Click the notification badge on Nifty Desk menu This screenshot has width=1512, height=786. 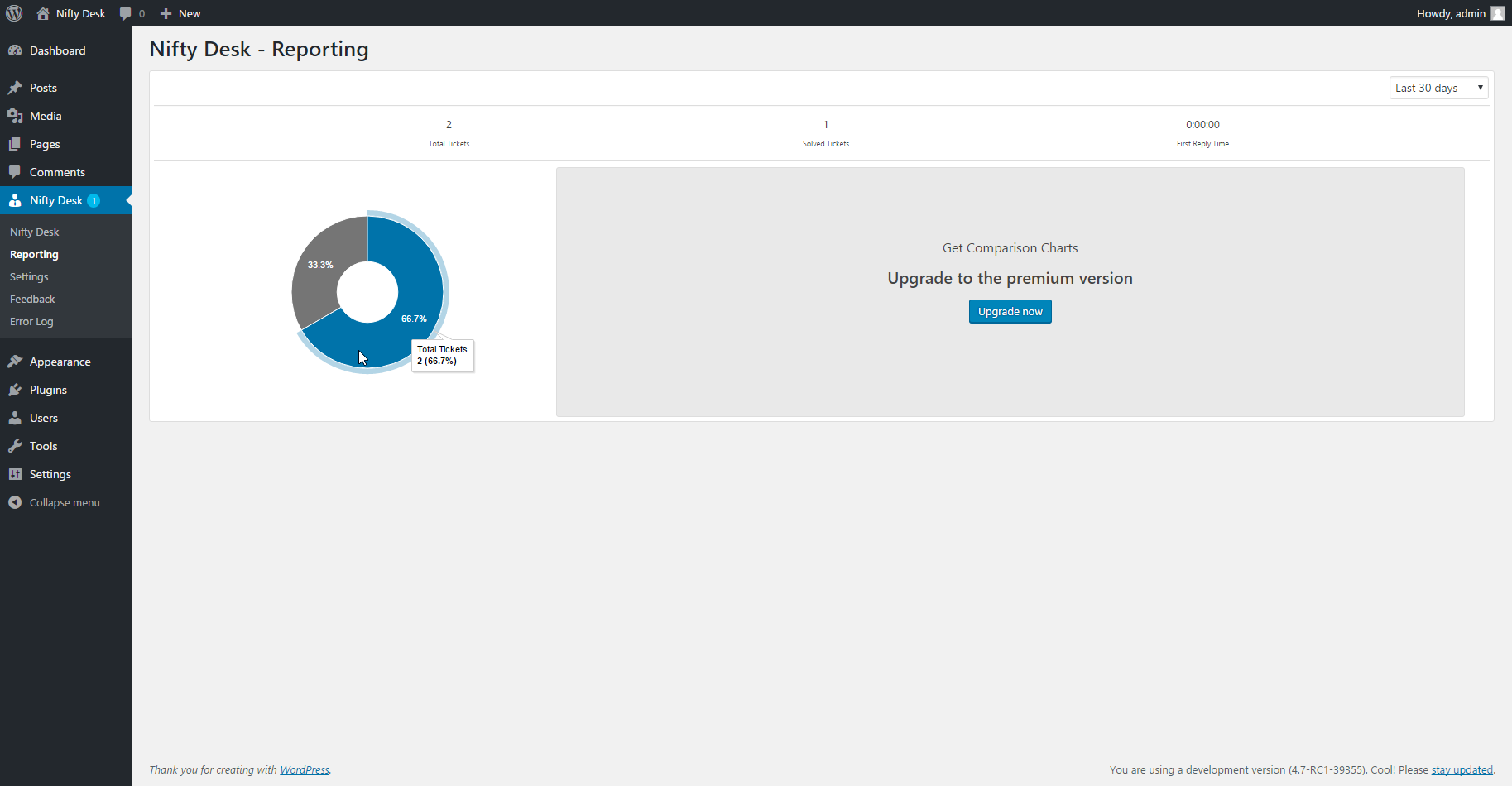pos(94,200)
